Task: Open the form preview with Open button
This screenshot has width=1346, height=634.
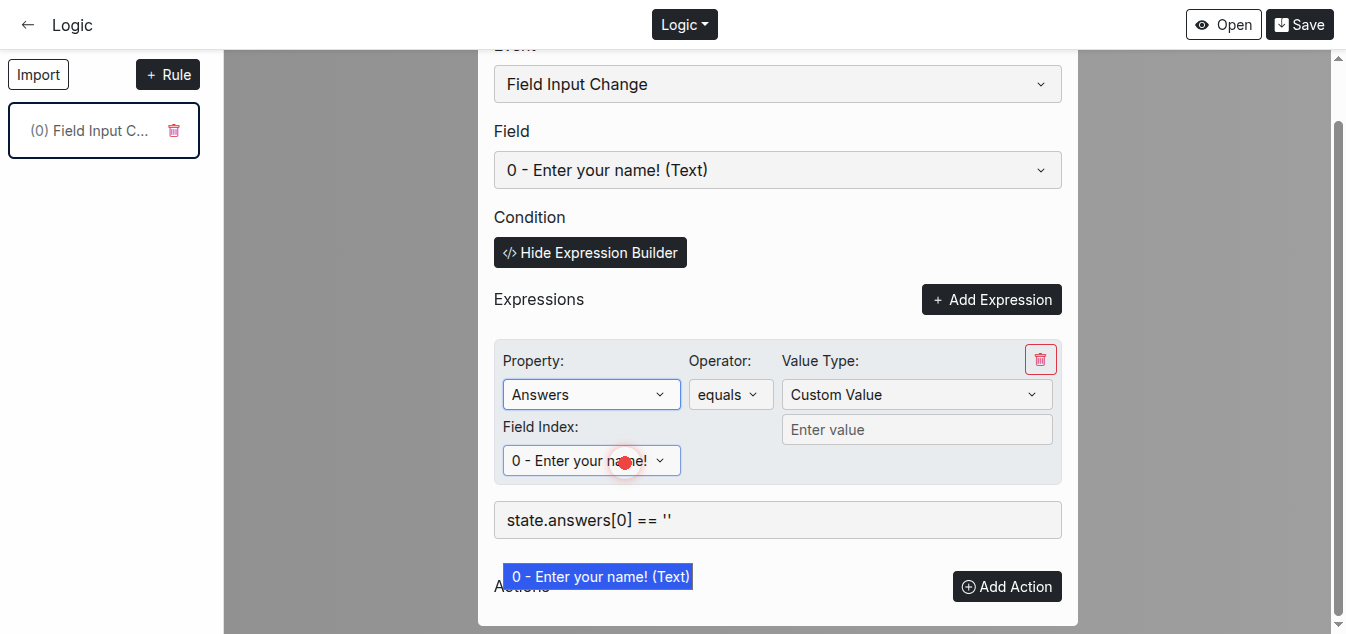Action: pos(1223,25)
